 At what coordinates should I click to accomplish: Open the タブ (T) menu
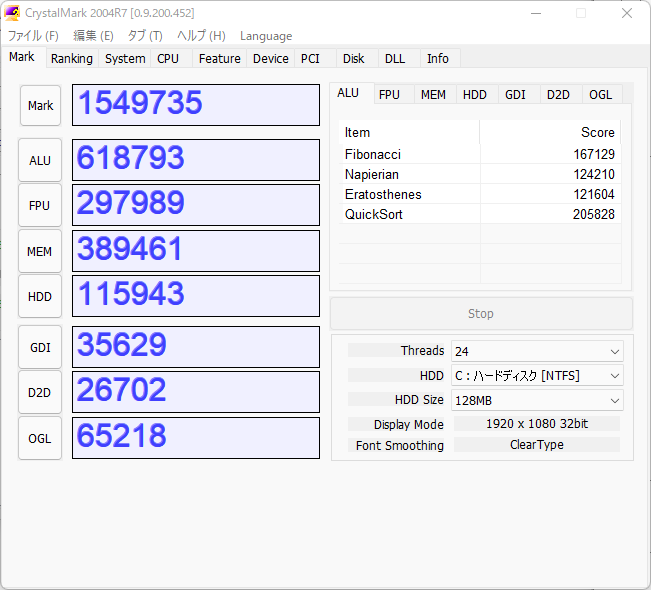tap(145, 36)
